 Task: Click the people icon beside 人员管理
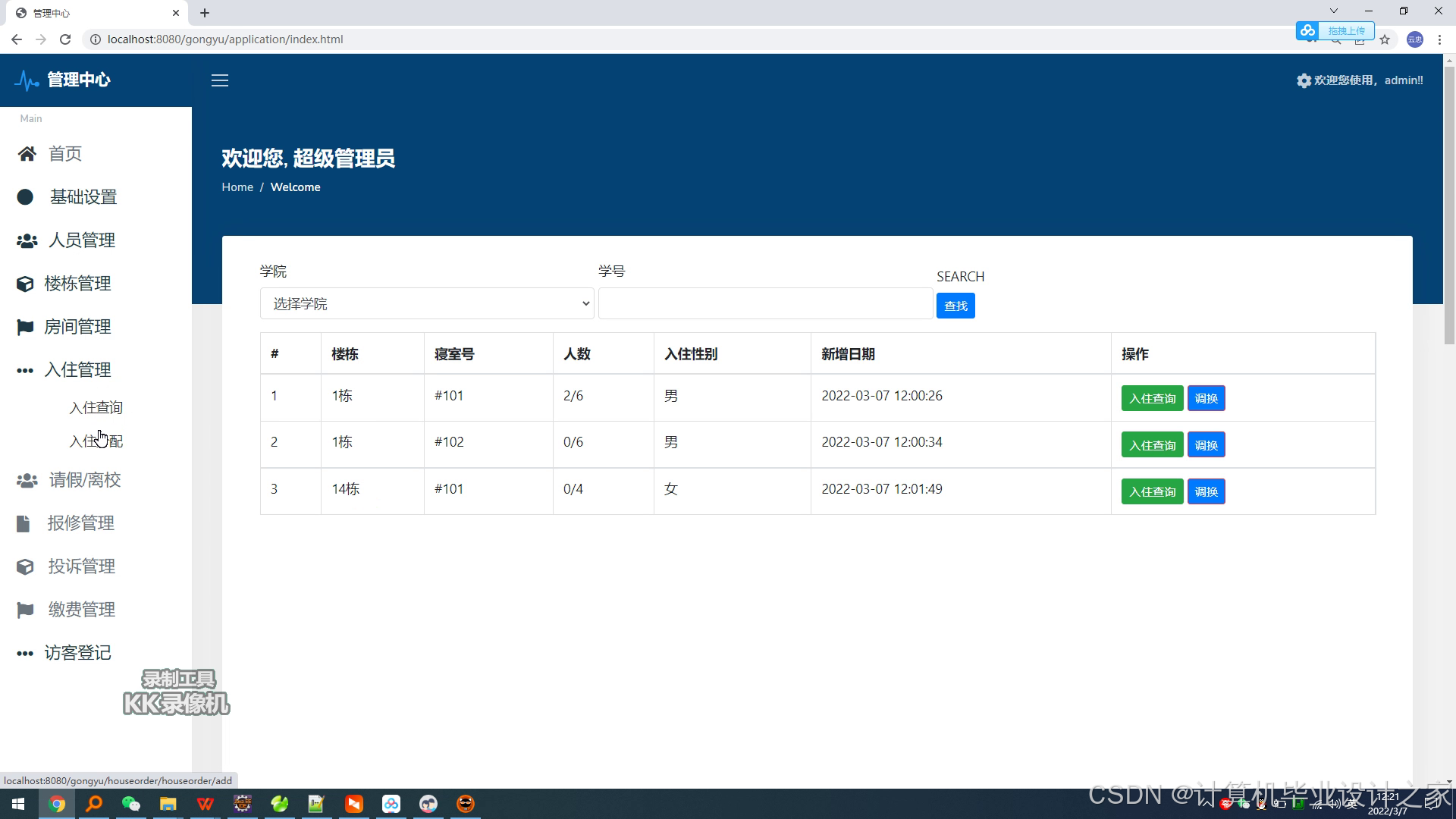pyautogui.click(x=27, y=240)
